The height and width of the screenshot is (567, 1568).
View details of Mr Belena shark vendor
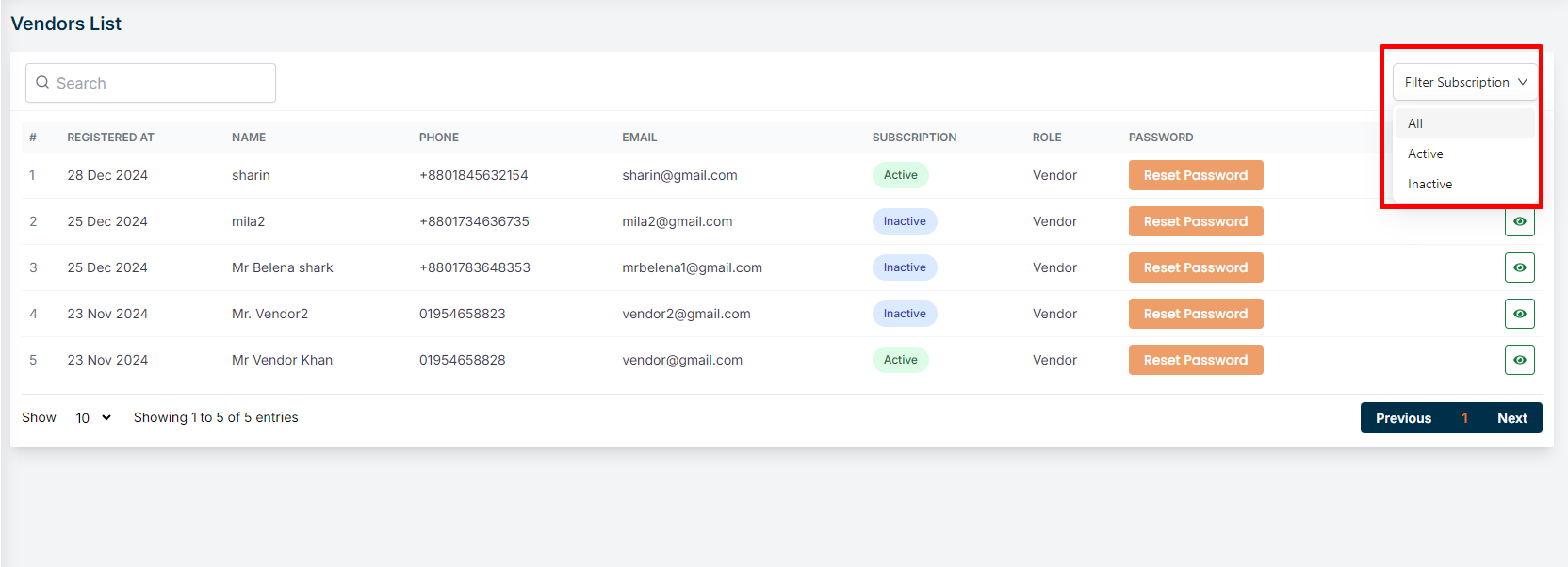(1519, 267)
